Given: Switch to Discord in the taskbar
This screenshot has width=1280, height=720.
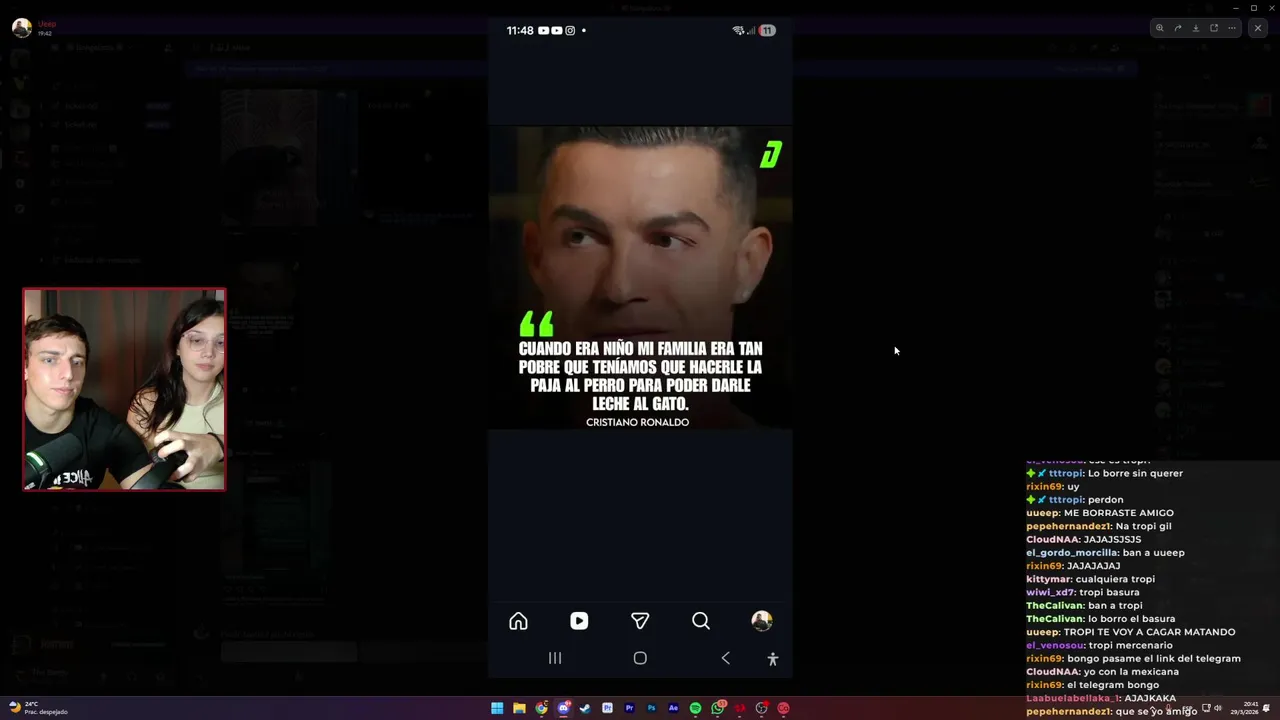Looking at the screenshot, I should [563, 708].
